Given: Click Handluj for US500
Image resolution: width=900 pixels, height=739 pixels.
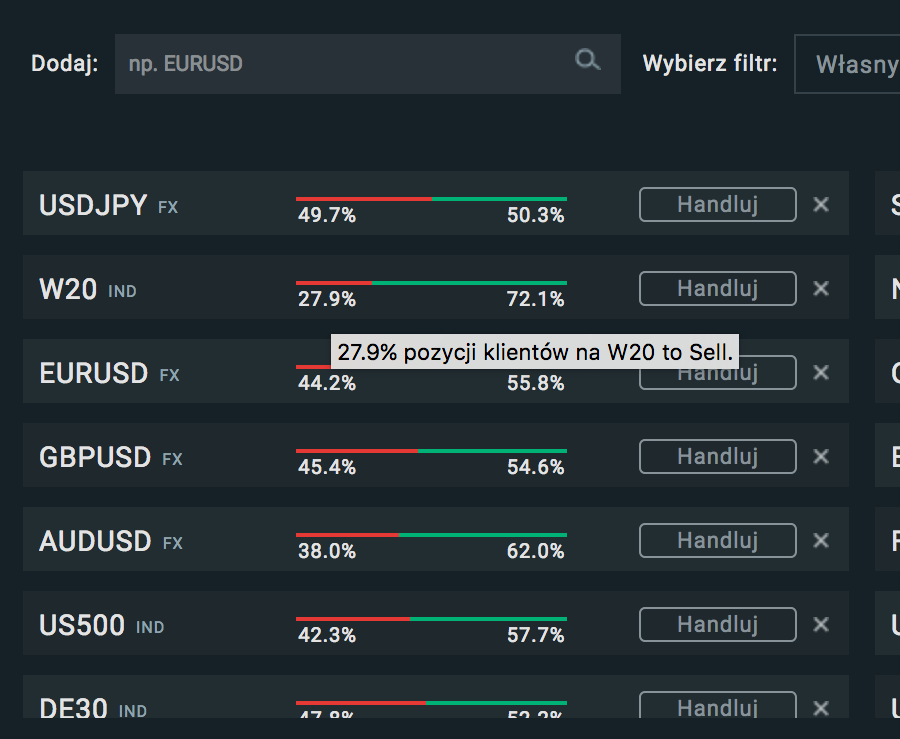Looking at the screenshot, I should click(717, 624).
